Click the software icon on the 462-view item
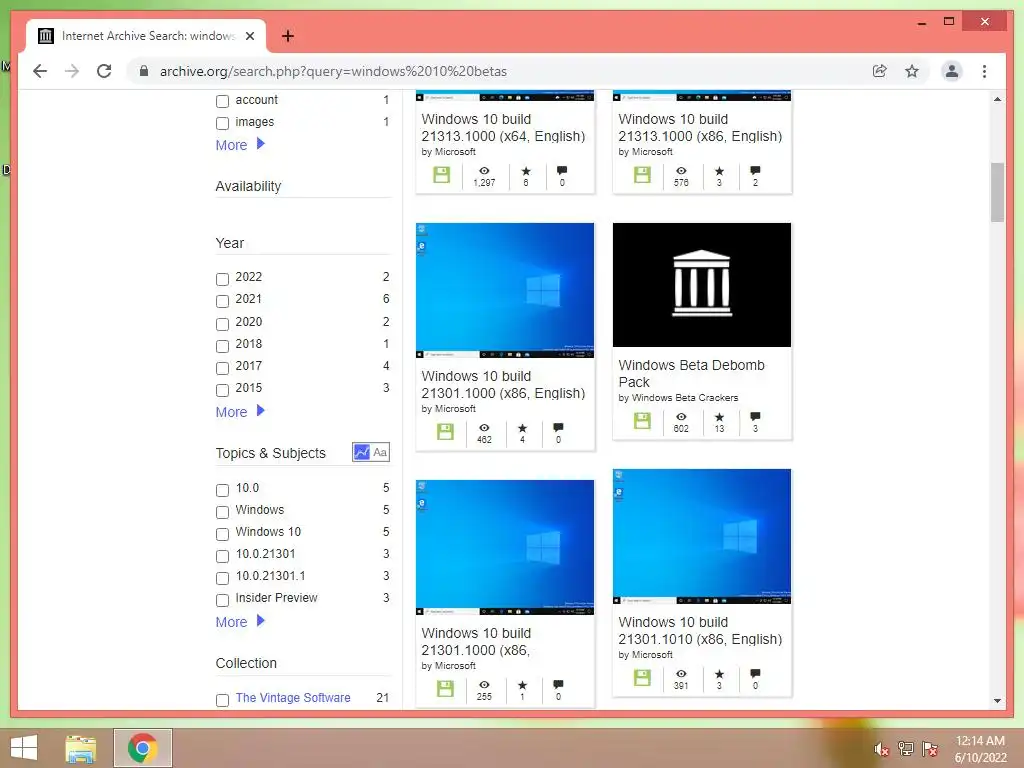 tap(445, 432)
